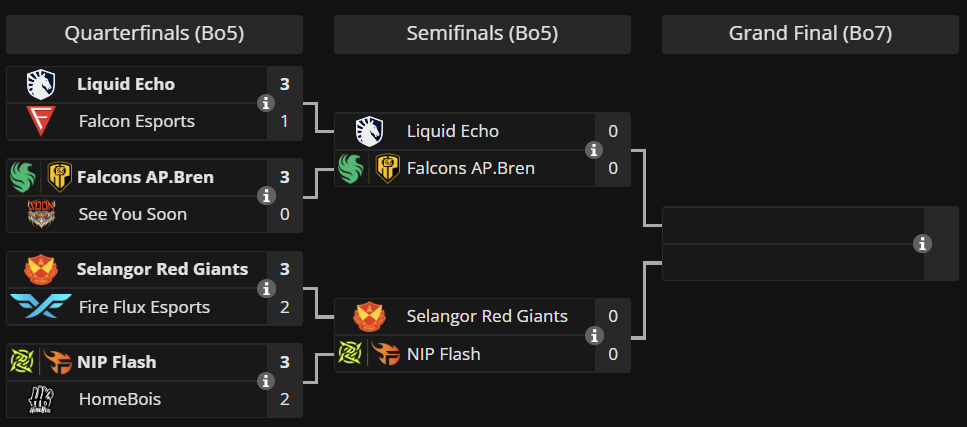Open info for Falcons AP.Bren vs See You Soon
Screen dimensions: 967x427
[266, 196]
